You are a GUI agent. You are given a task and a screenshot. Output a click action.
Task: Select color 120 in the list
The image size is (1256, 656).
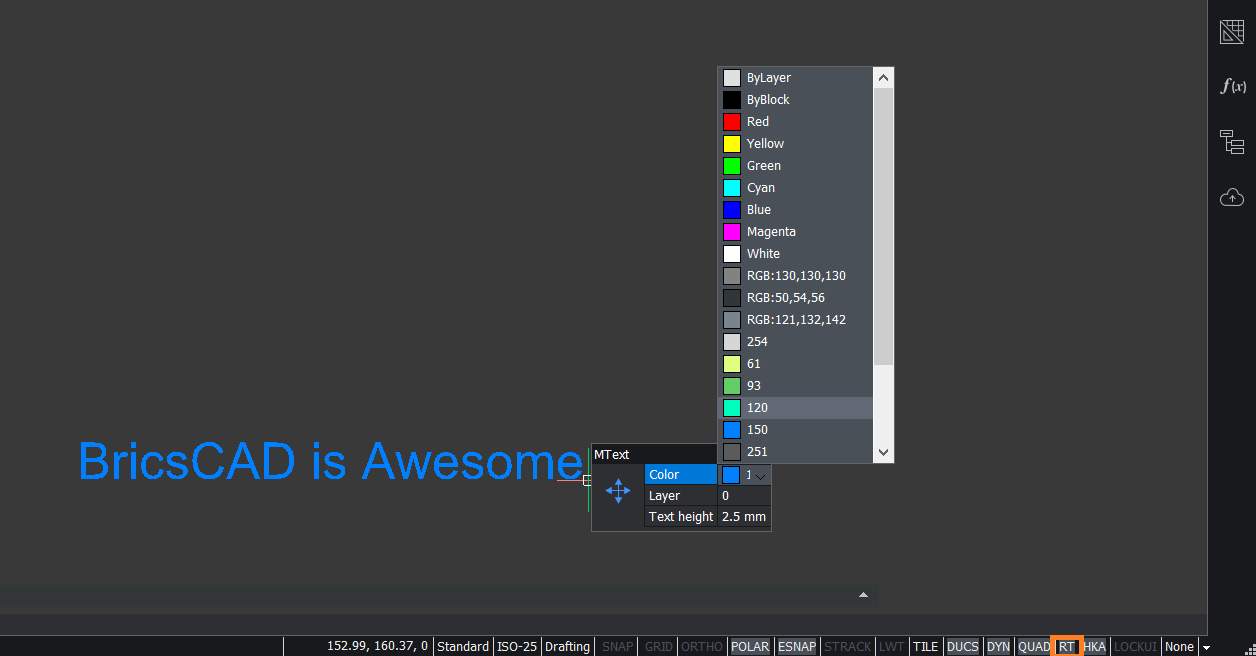point(796,408)
